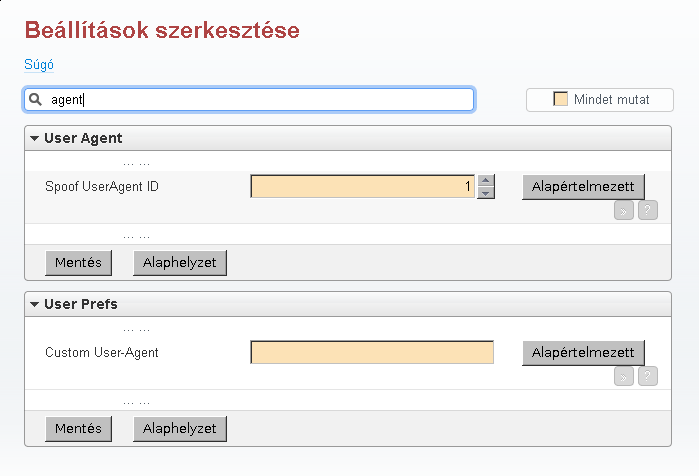Increase Spoof UserAgent ID with up arrow
Viewport: 699px width, 476px height.
(x=486, y=181)
